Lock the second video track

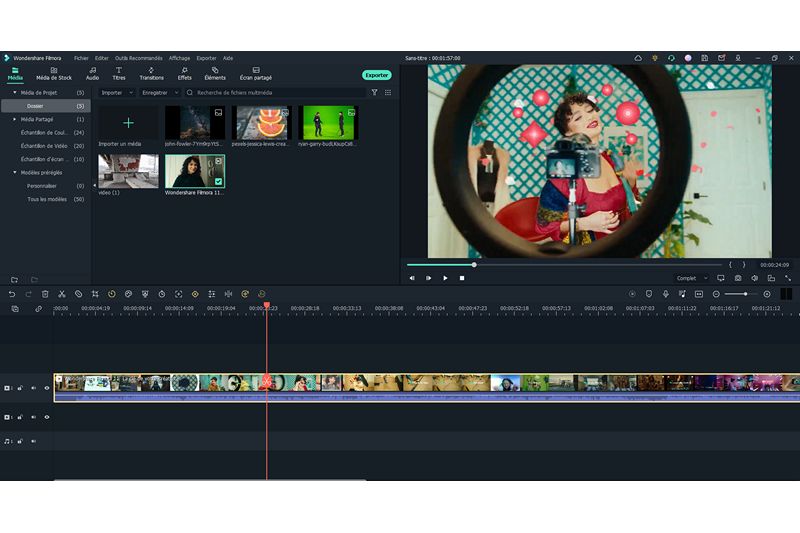pyautogui.click(x=21, y=417)
